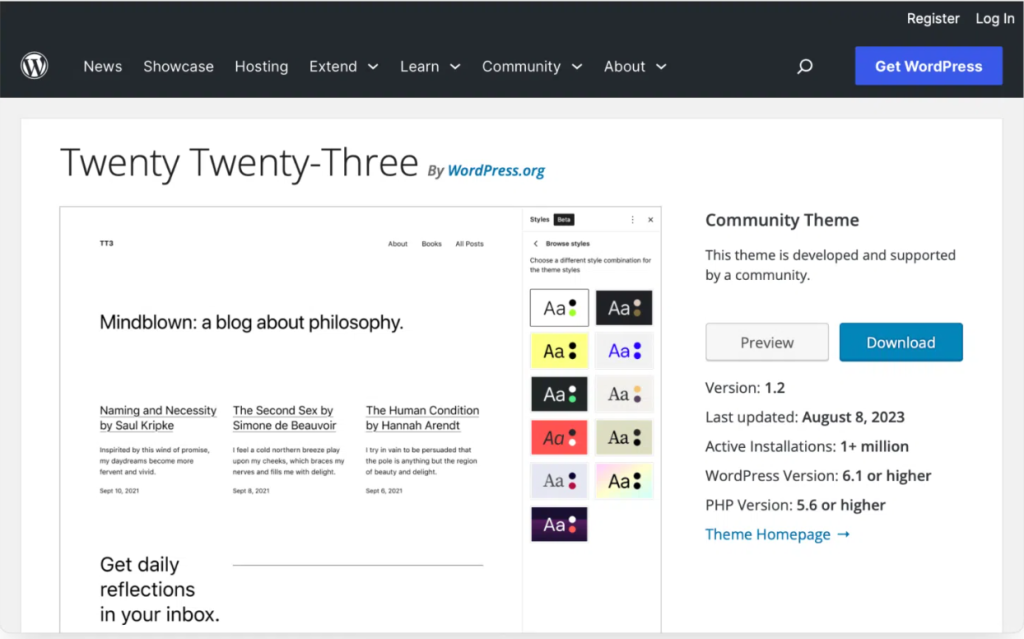This screenshot has height=639, width=1024.
Task: Click the Preview button
Action: pos(767,342)
